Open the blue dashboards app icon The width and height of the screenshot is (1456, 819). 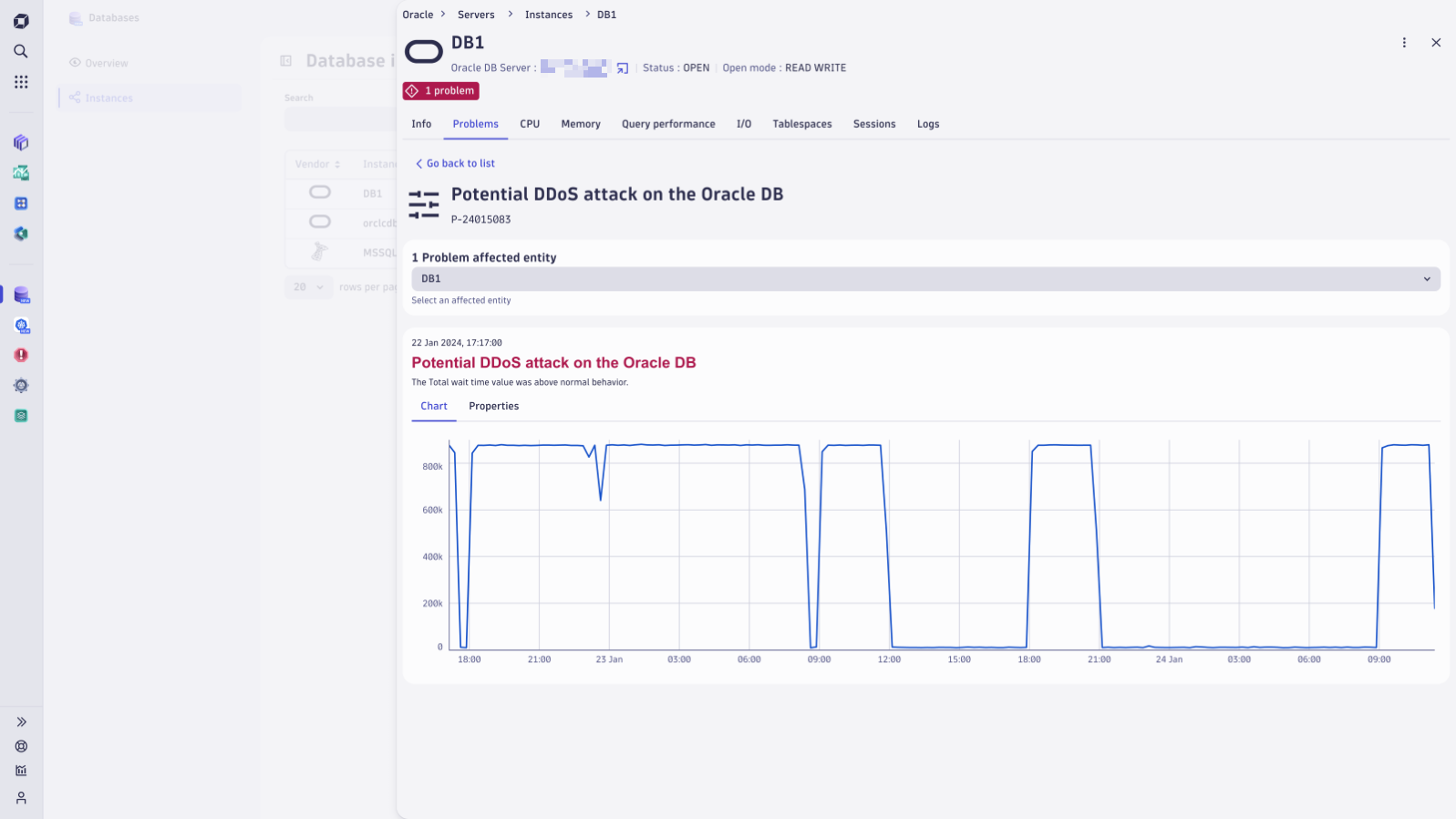click(21, 203)
